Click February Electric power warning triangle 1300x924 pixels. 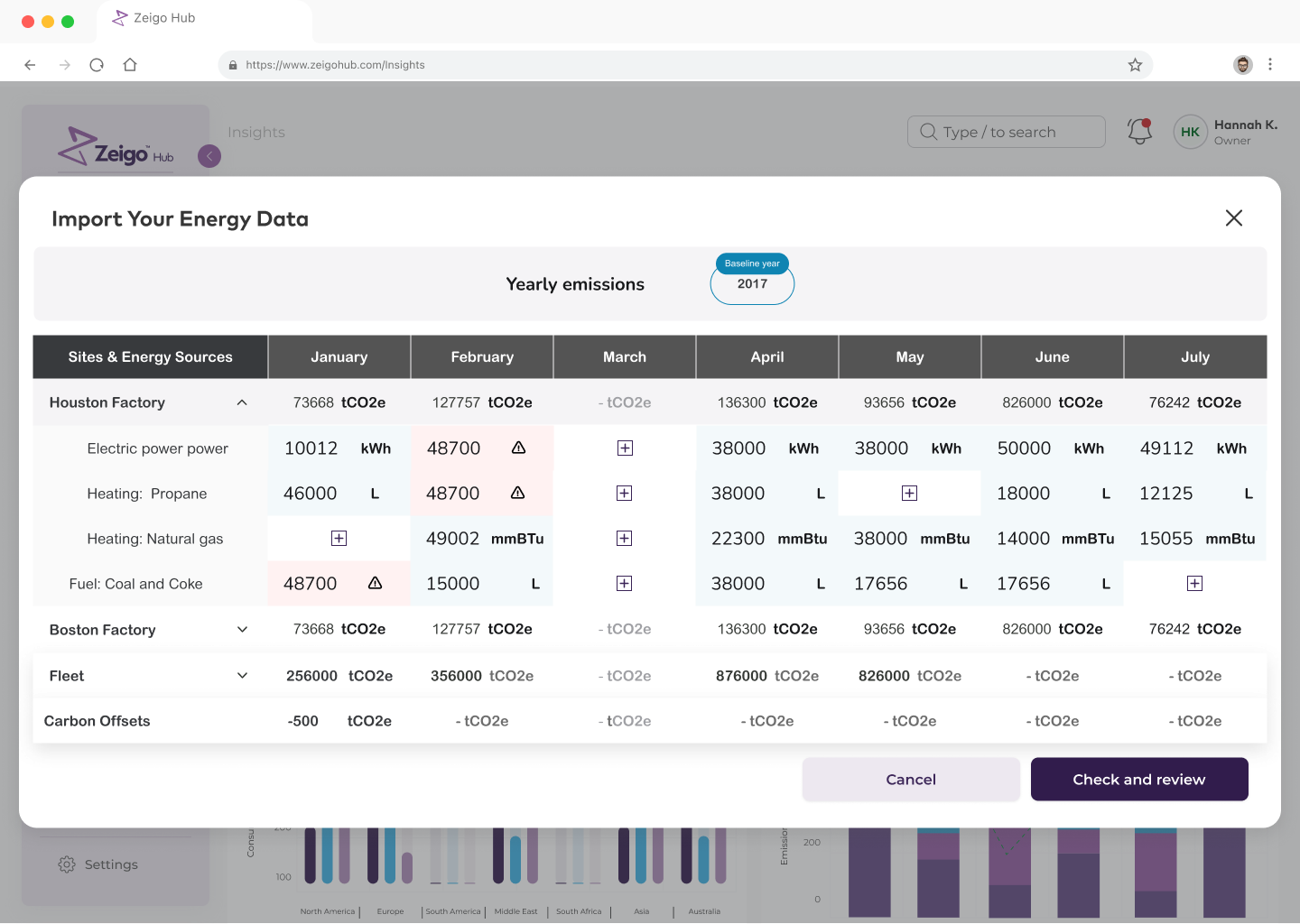pyautogui.click(x=518, y=448)
